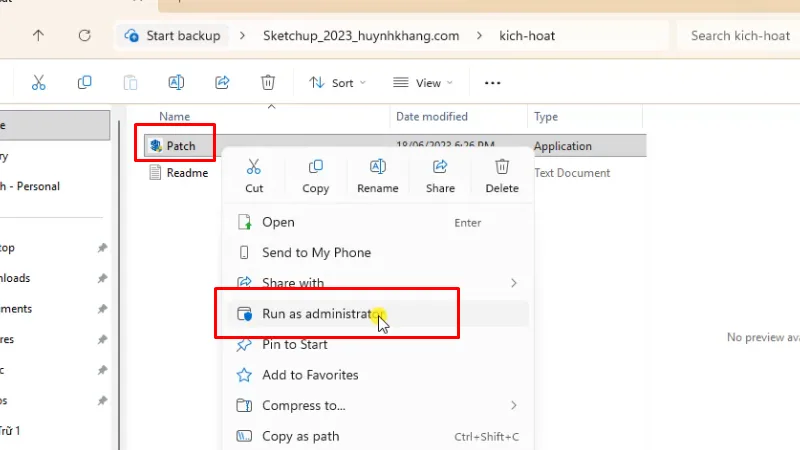
Task: Click toolbar Delete trash icon
Action: (x=268, y=82)
